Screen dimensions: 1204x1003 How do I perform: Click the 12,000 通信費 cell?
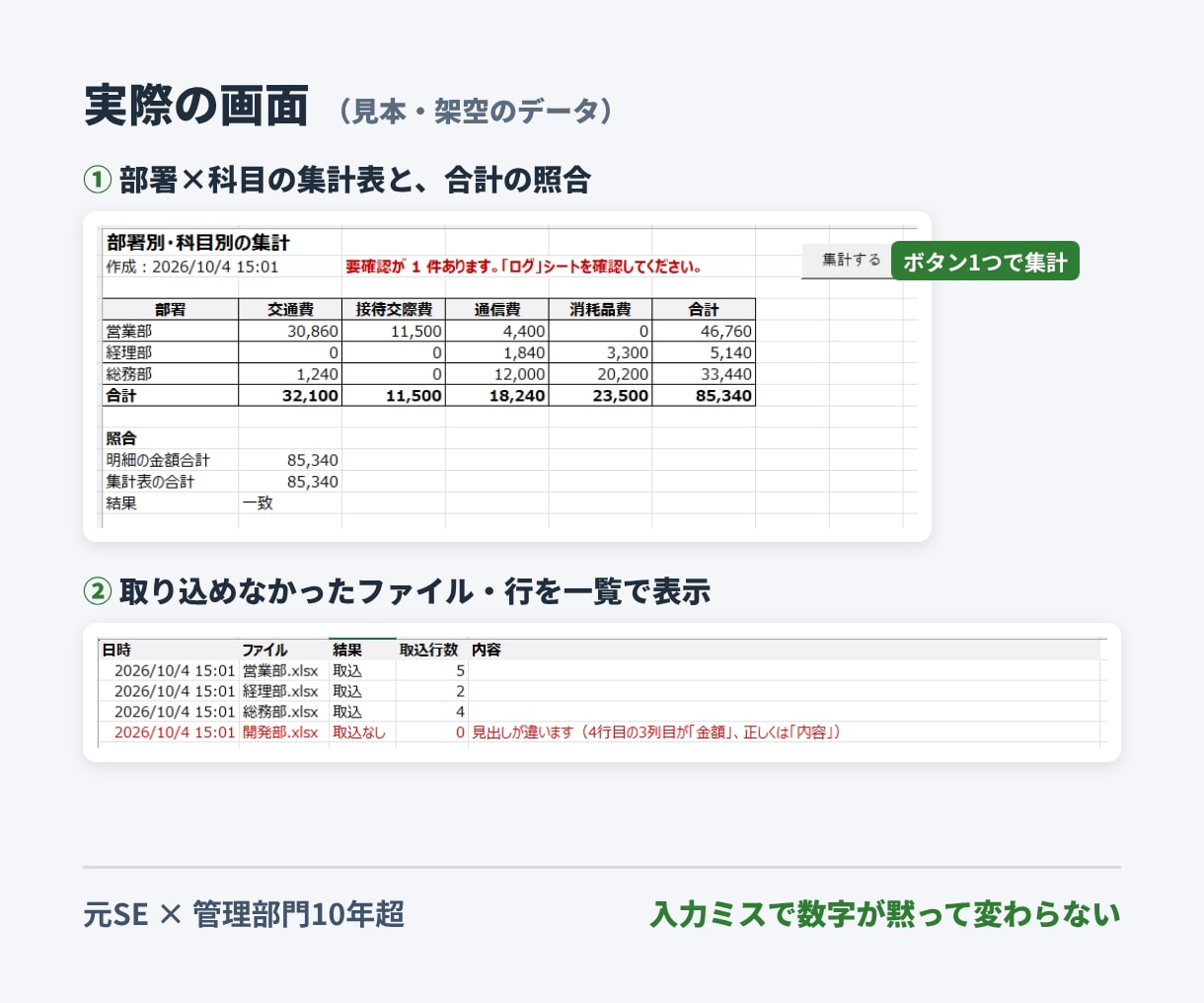tap(496, 374)
